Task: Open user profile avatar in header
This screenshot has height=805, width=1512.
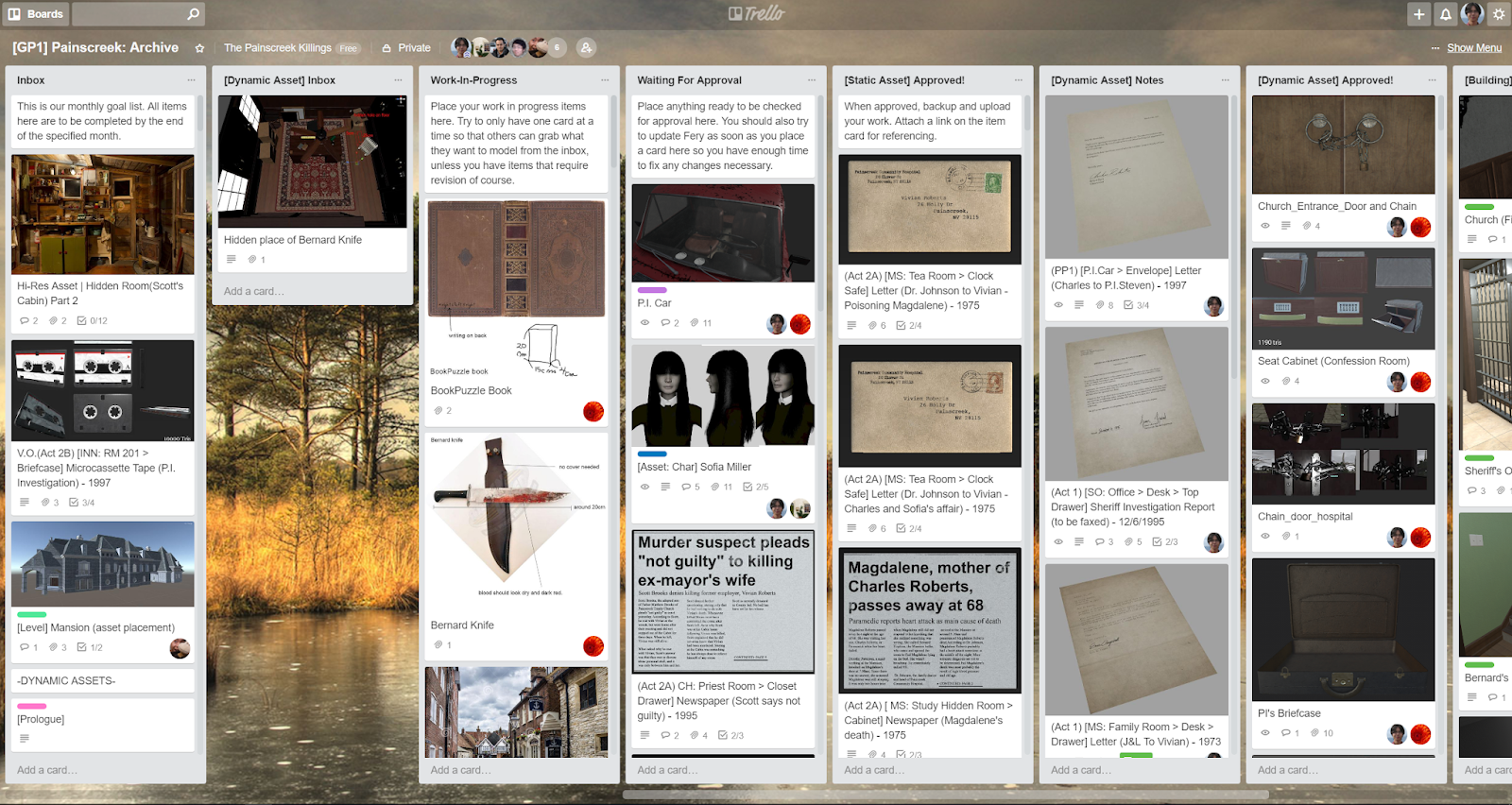Action: tap(1472, 14)
